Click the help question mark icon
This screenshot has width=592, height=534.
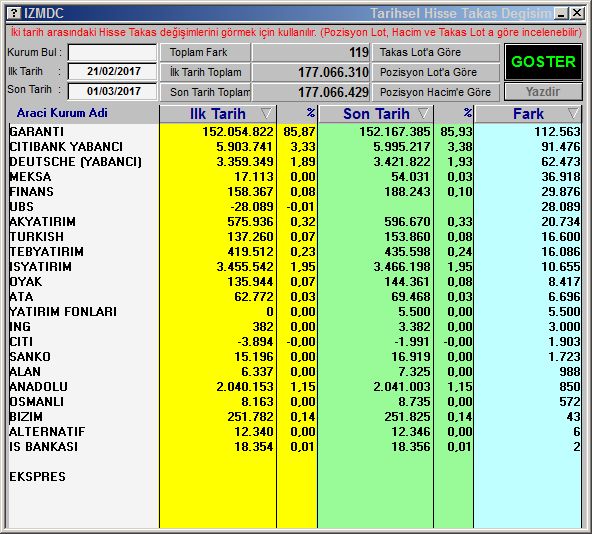14,13
